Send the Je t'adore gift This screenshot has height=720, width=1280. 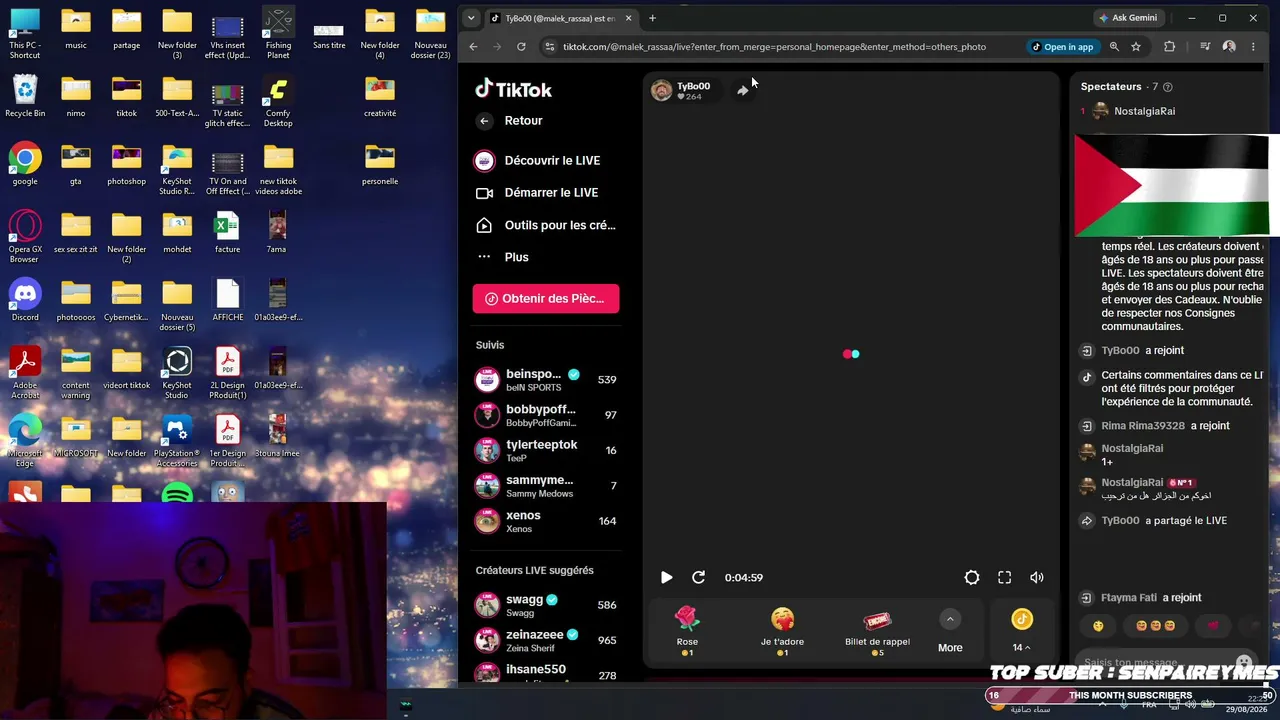coord(782,631)
